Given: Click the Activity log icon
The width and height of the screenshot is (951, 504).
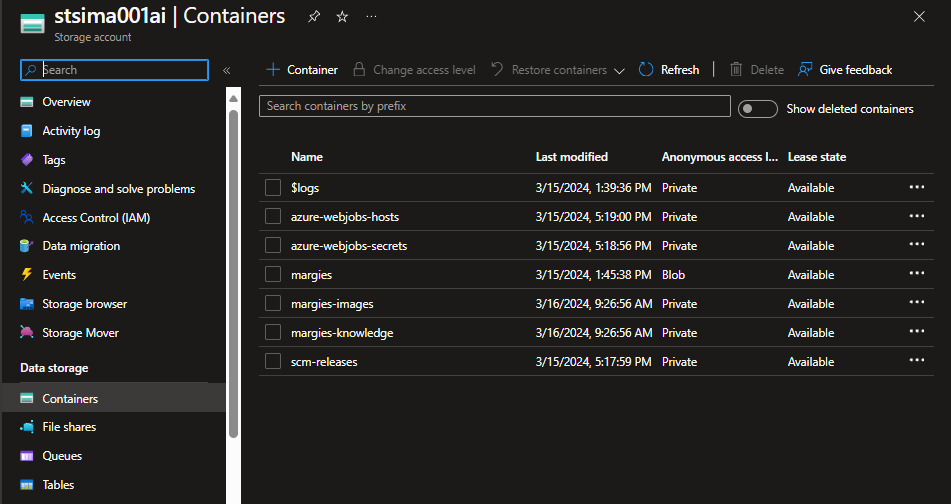Looking at the screenshot, I should [x=27, y=131].
